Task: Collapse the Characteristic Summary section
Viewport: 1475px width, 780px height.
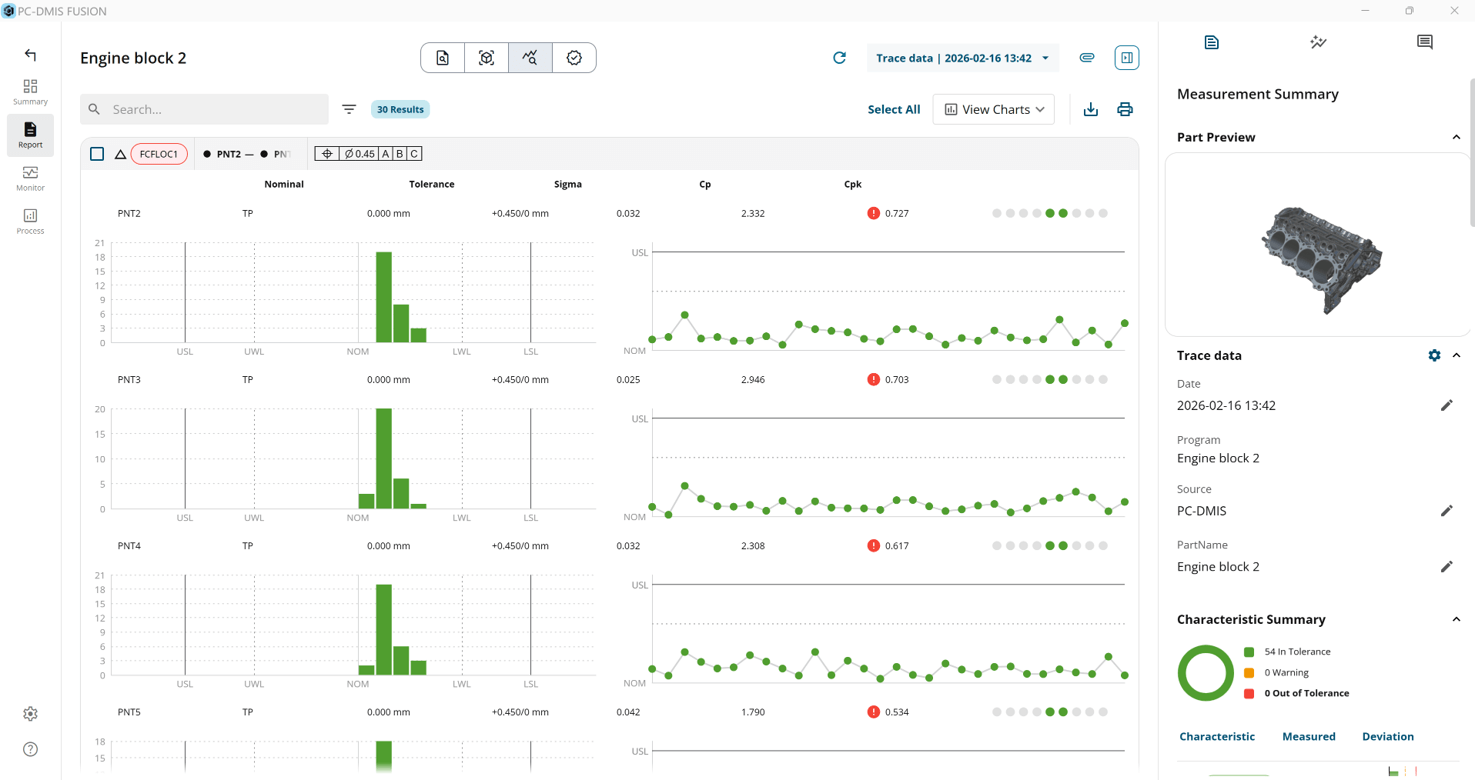Action: click(x=1456, y=619)
